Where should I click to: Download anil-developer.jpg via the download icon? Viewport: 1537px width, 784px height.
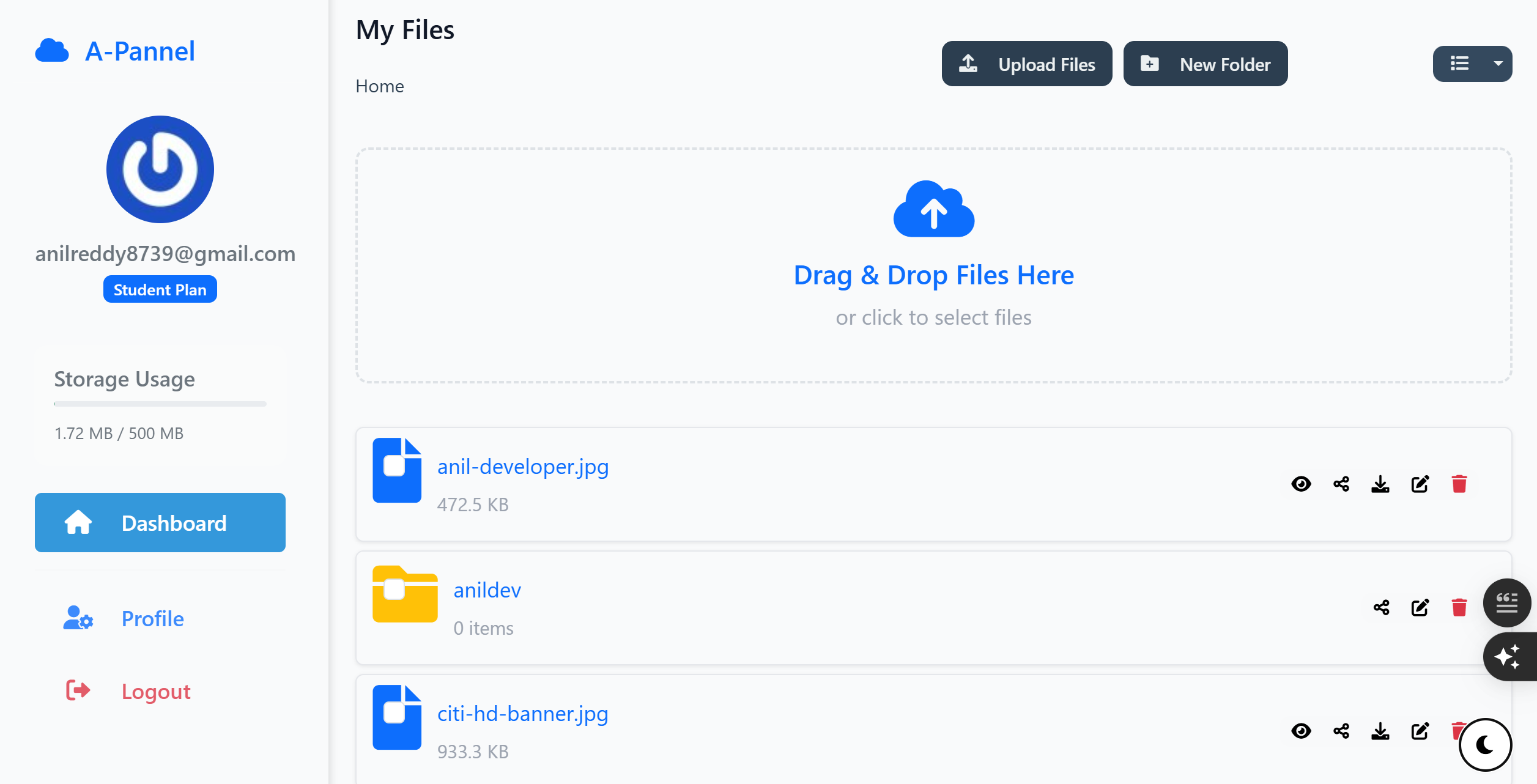pos(1380,484)
